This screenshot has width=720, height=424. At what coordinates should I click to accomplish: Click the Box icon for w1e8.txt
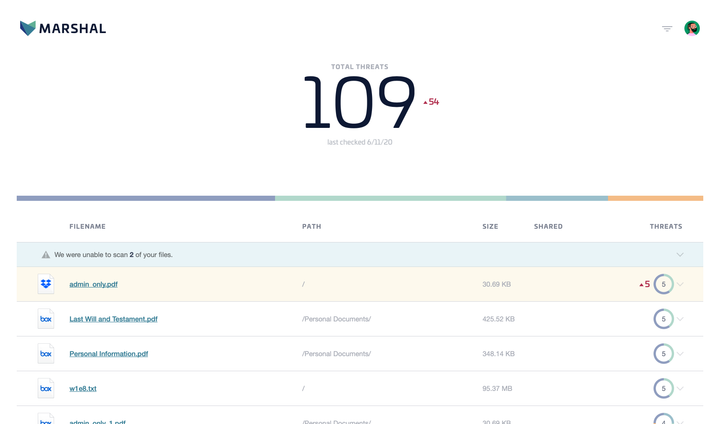pyautogui.click(x=46, y=388)
